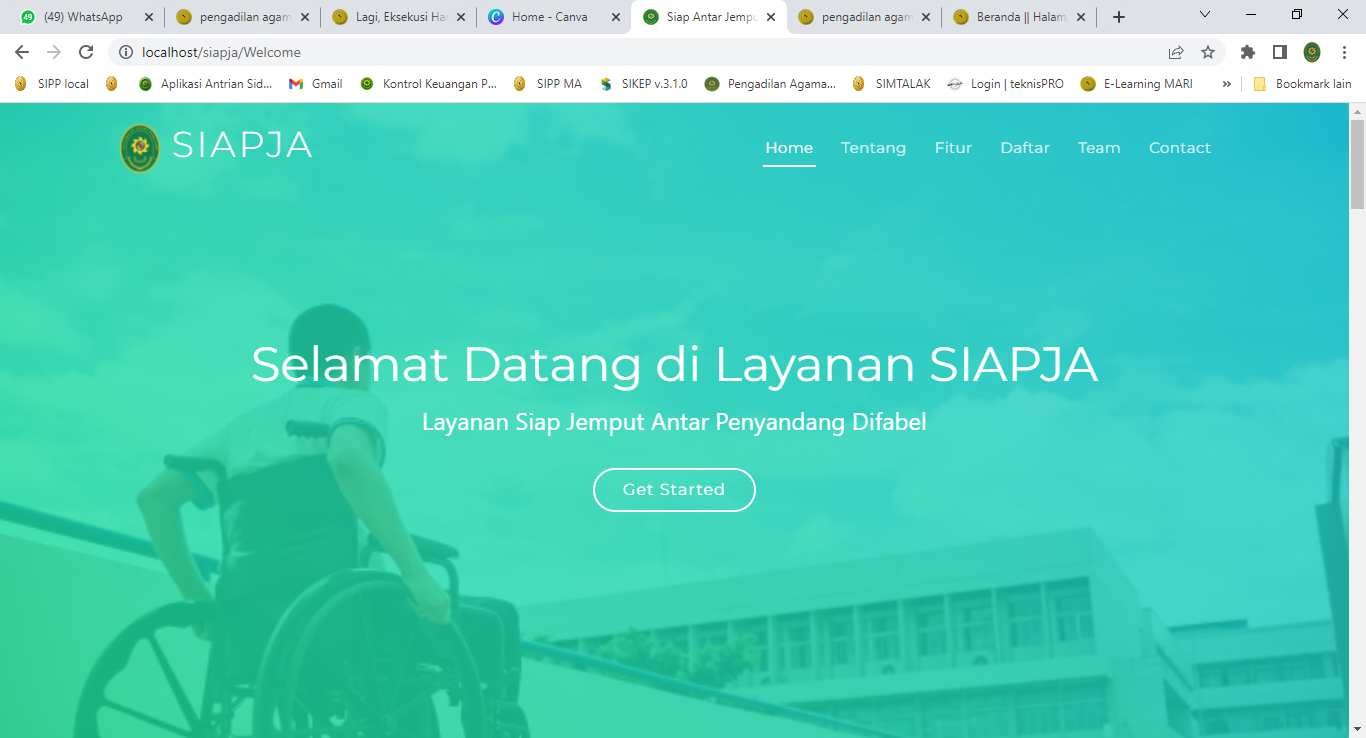1366x738 pixels.
Task: Click the Get Started button
Action: point(674,490)
